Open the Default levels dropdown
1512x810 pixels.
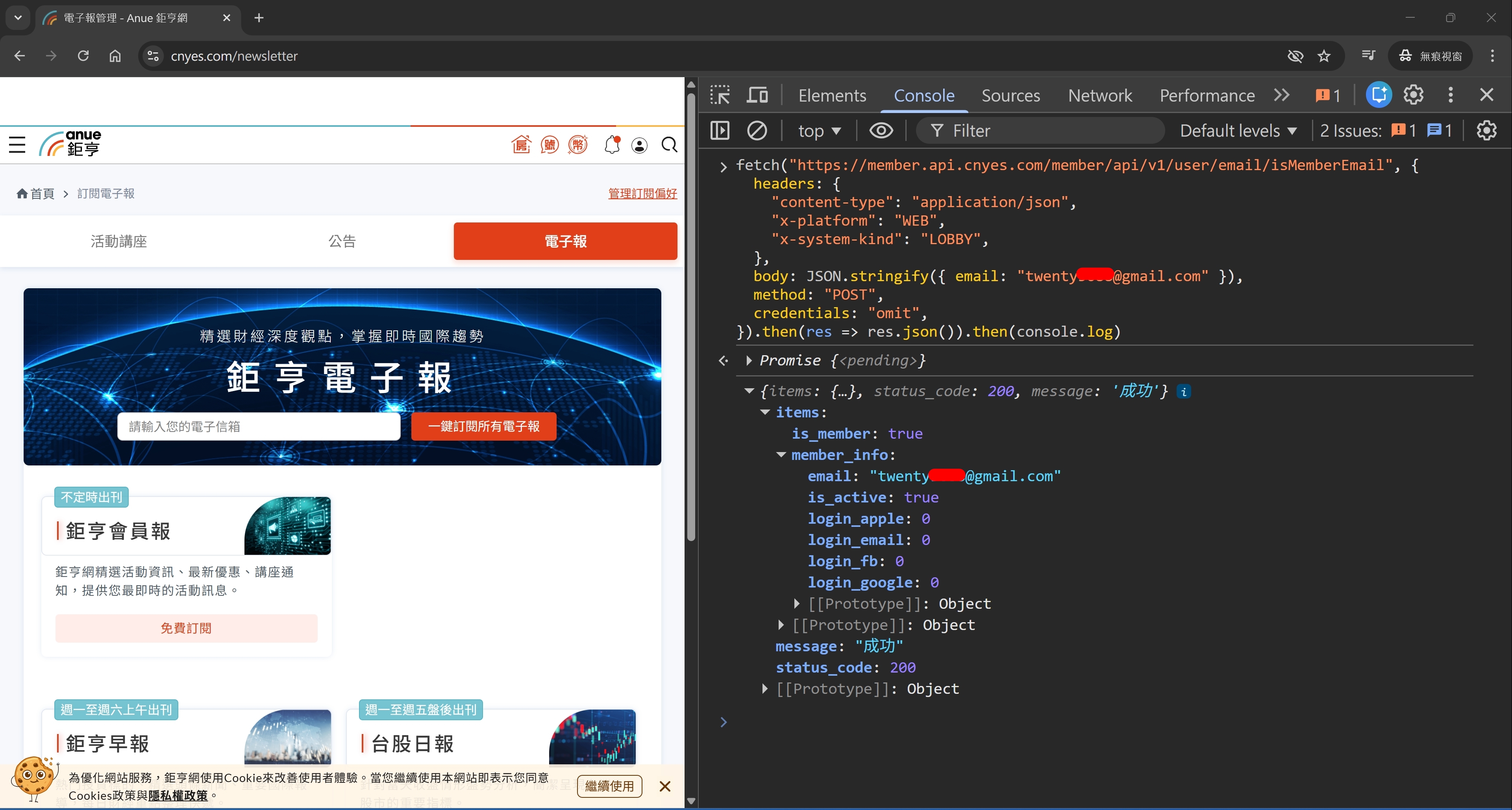(1238, 130)
